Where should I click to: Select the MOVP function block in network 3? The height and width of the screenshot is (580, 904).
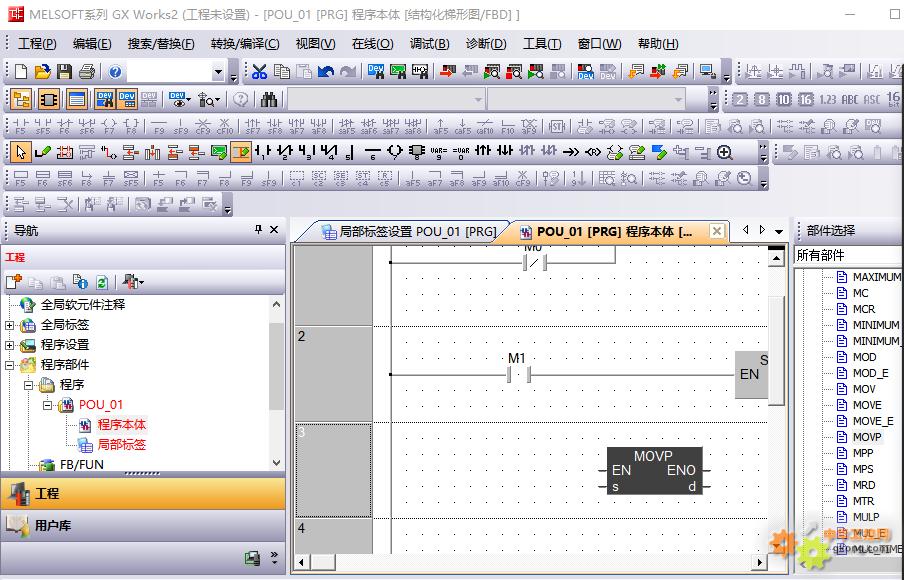[x=654, y=470]
